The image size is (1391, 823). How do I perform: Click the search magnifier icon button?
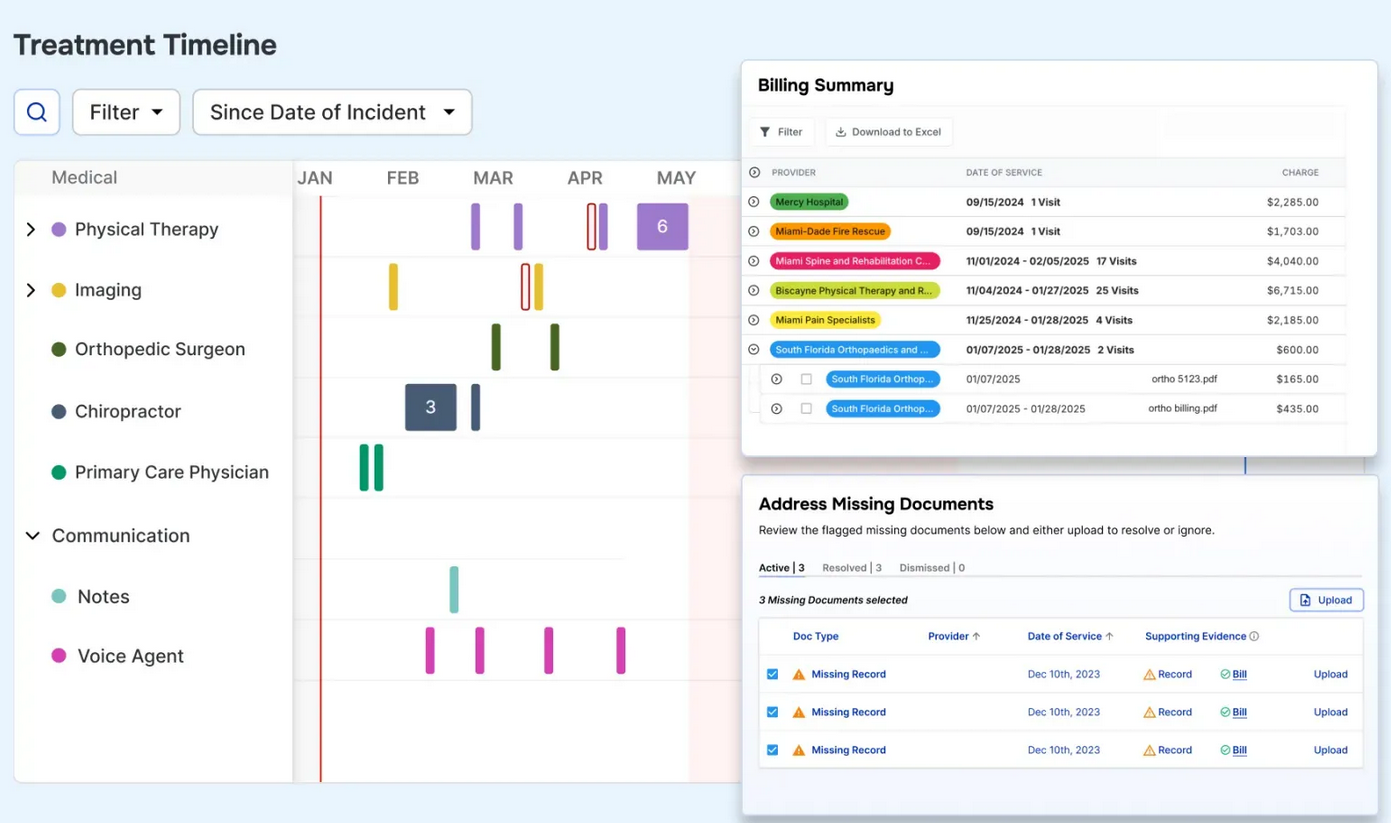tap(37, 112)
